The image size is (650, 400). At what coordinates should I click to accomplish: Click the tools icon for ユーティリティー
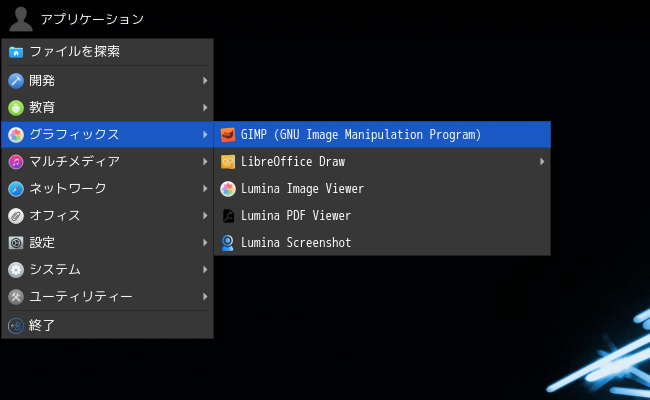(16, 297)
